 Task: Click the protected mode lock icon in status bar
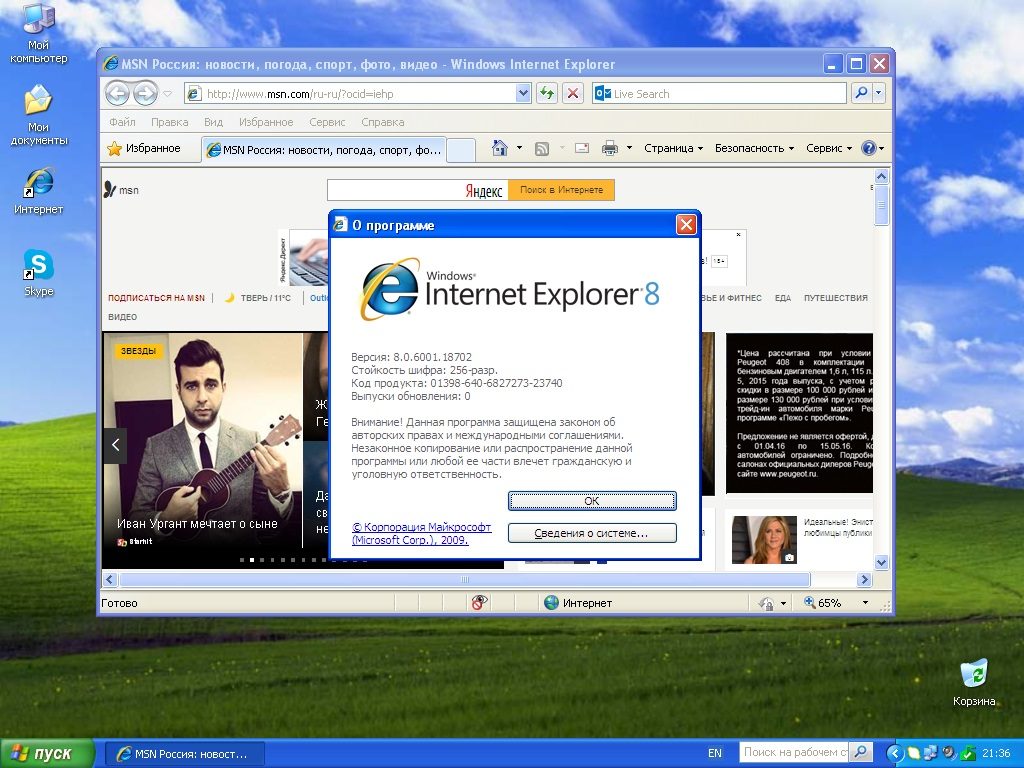tap(767, 603)
